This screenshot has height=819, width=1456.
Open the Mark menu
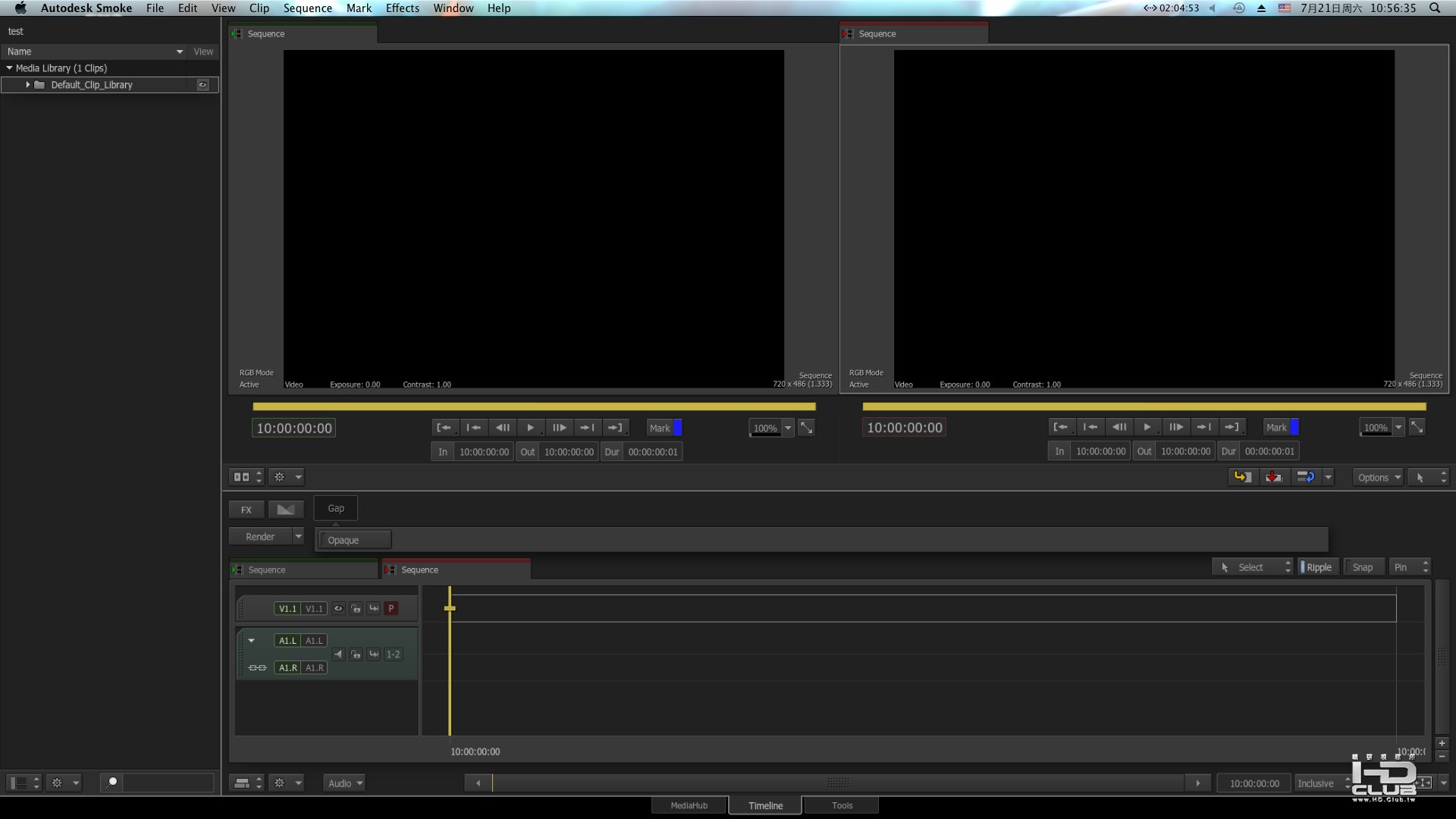point(359,8)
